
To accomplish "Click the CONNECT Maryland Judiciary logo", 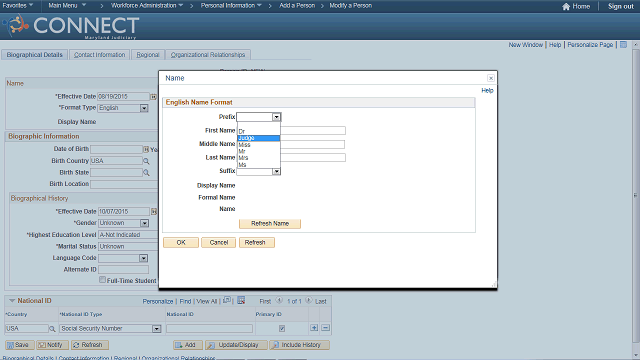I will (x=71, y=27).
